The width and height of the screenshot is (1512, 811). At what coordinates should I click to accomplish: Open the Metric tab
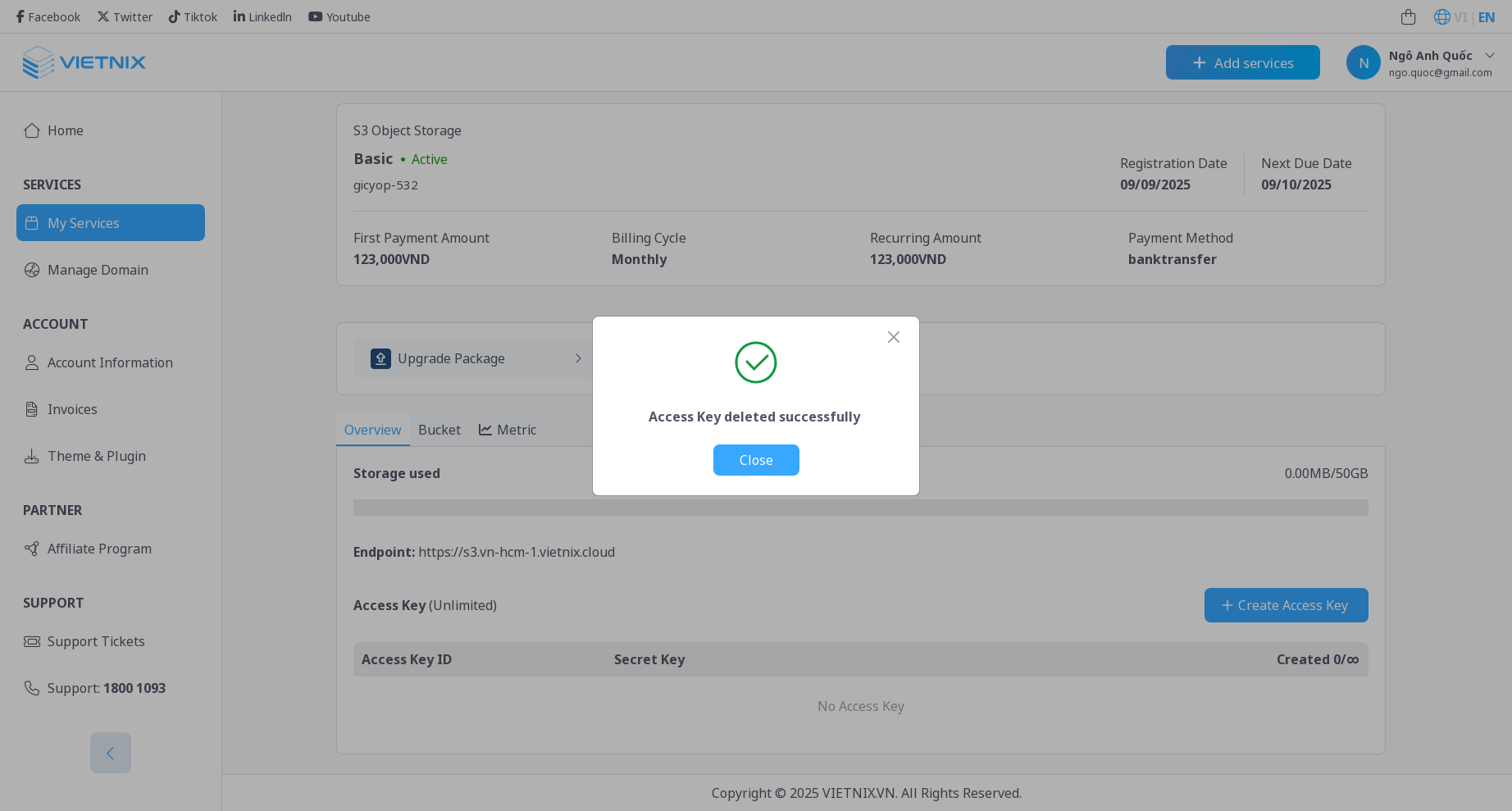[517, 429]
